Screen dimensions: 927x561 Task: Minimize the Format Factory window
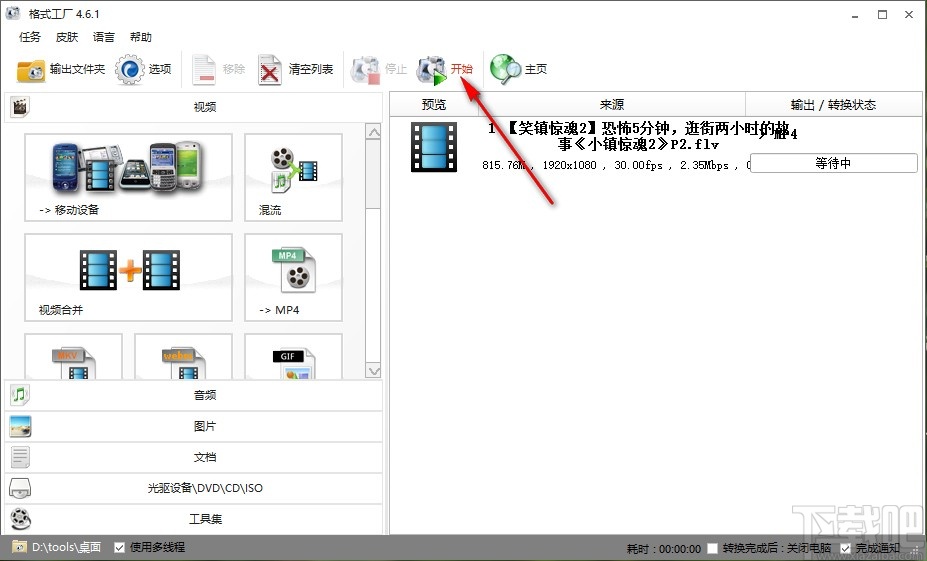(x=855, y=15)
